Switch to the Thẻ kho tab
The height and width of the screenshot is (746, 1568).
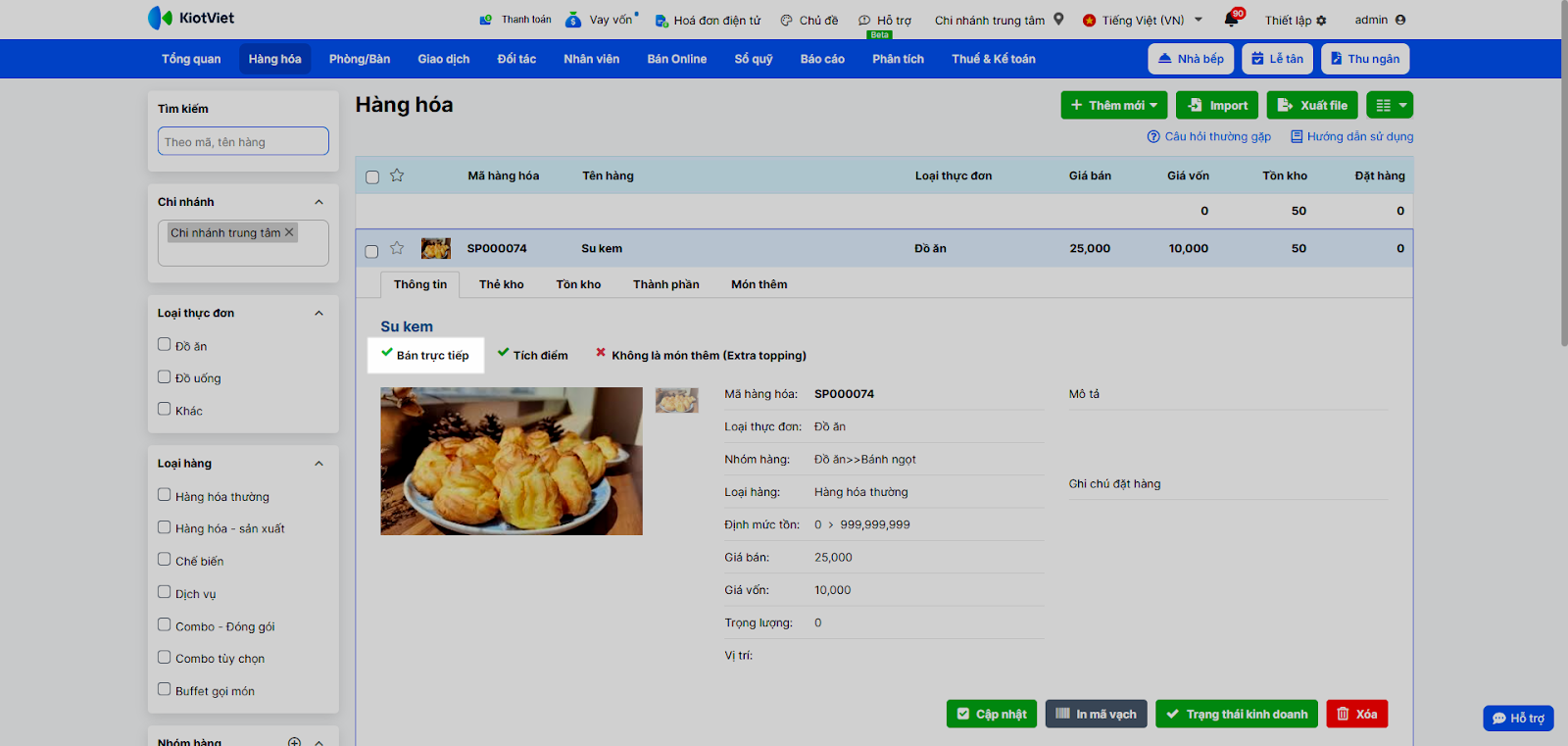(x=502, y=284)
